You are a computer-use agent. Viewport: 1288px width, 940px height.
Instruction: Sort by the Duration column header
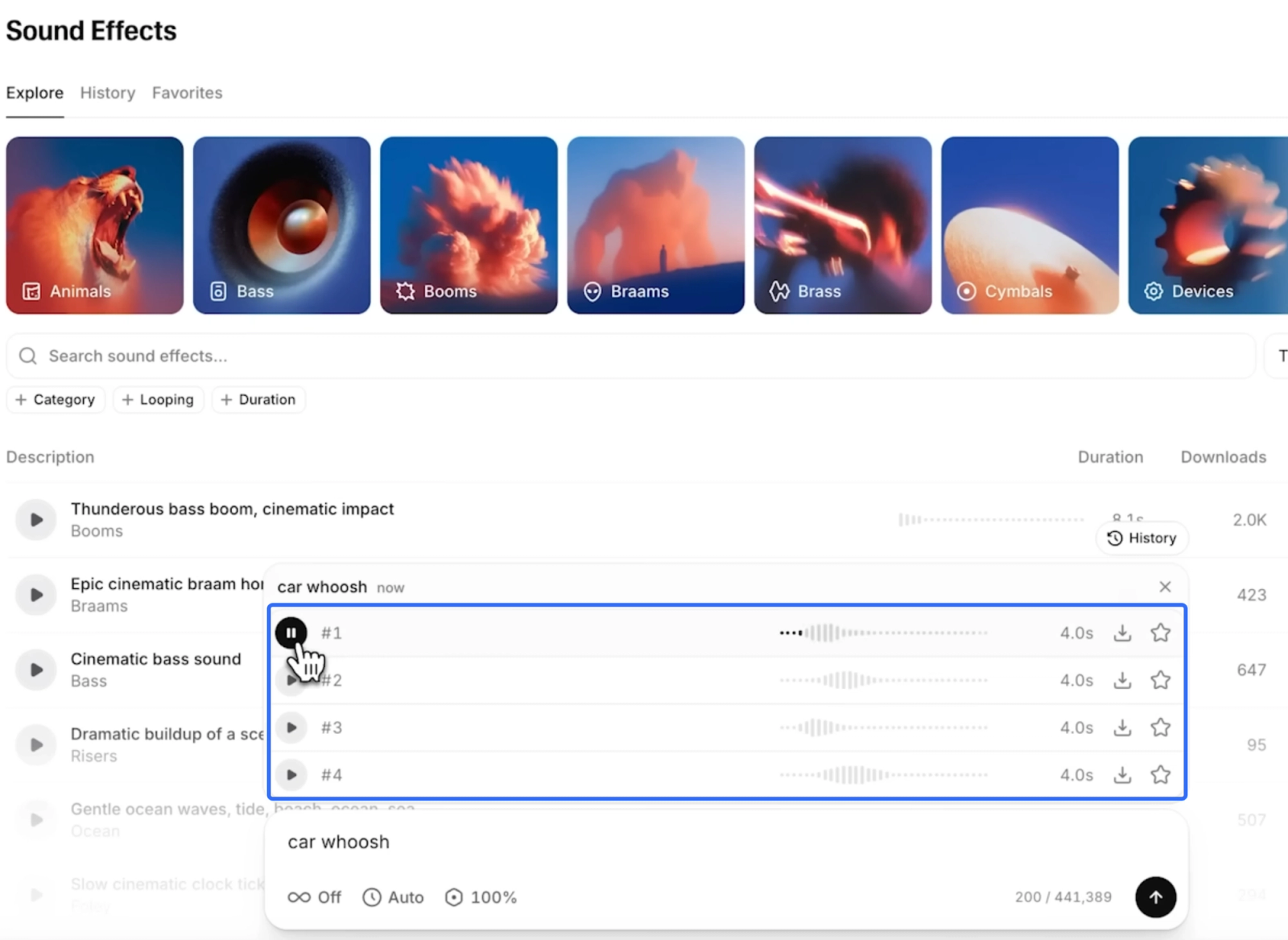coord(1110,457)
